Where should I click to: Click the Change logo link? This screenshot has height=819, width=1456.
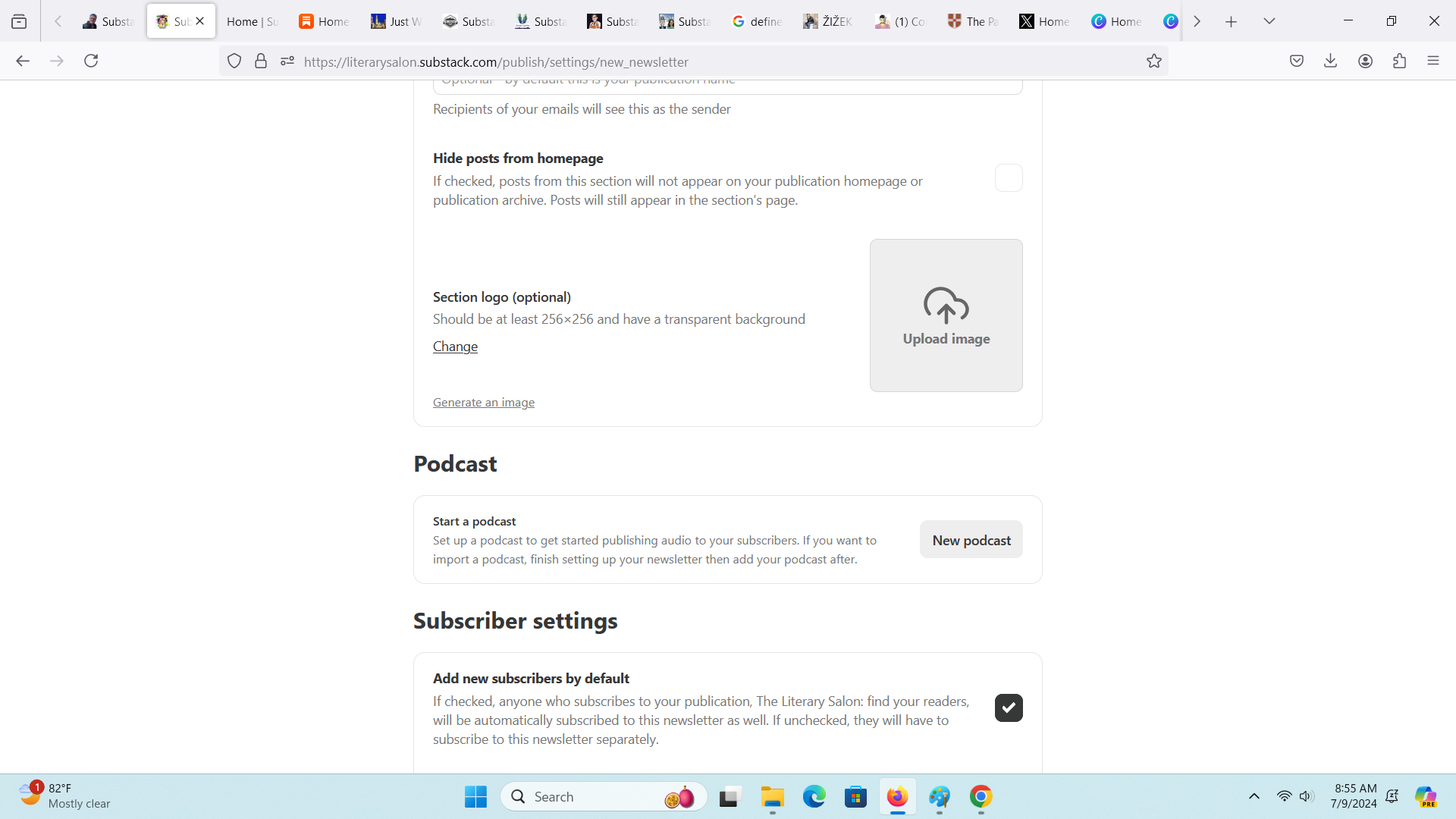[x=455, y=347]
